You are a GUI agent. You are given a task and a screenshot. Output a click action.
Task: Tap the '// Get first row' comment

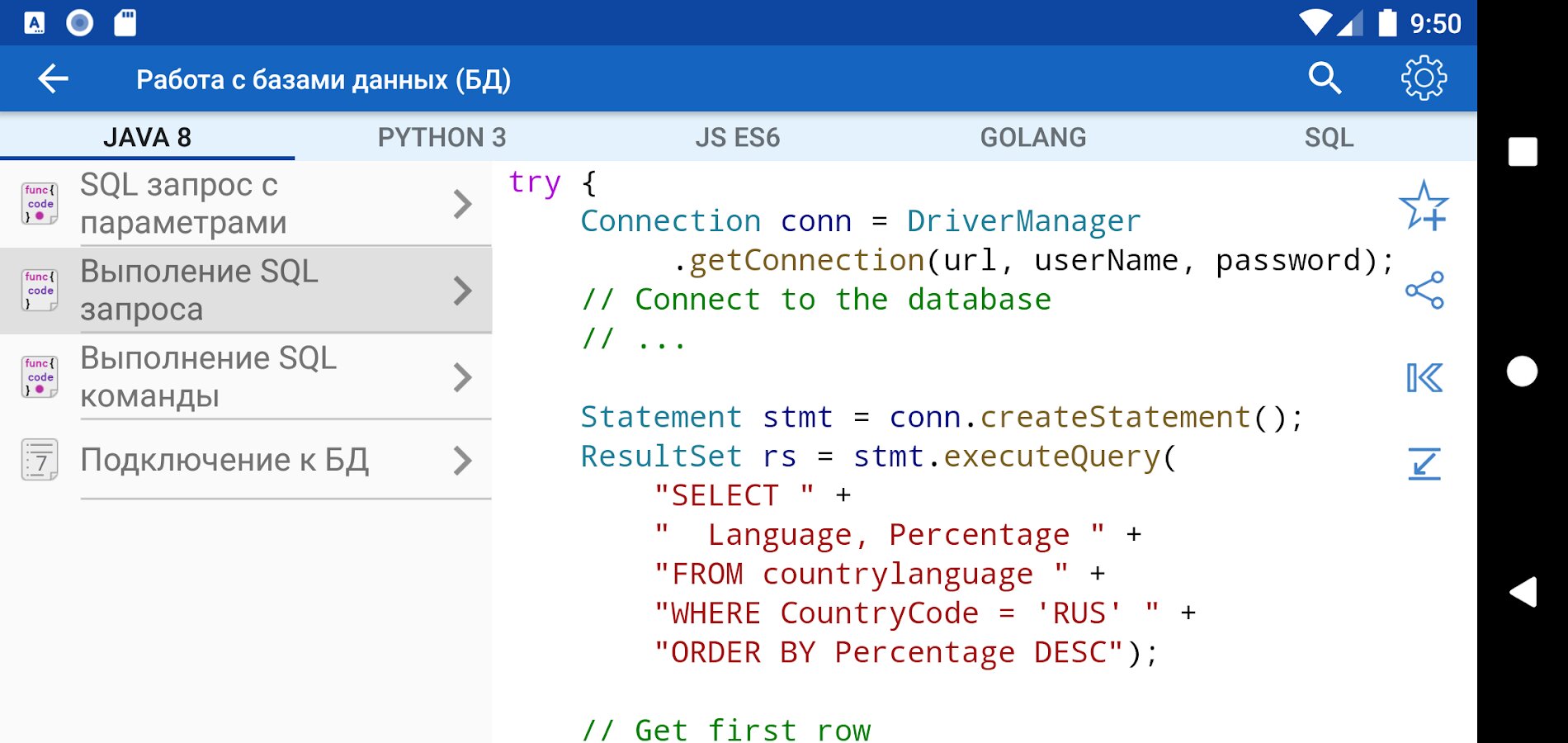[x=726, y=730]
